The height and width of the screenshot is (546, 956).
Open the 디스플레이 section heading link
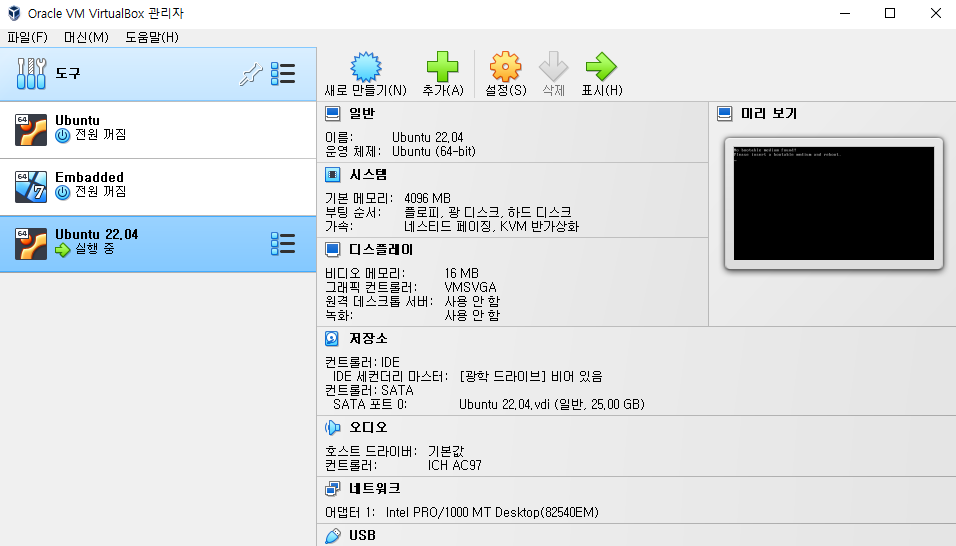click(380, 249)
